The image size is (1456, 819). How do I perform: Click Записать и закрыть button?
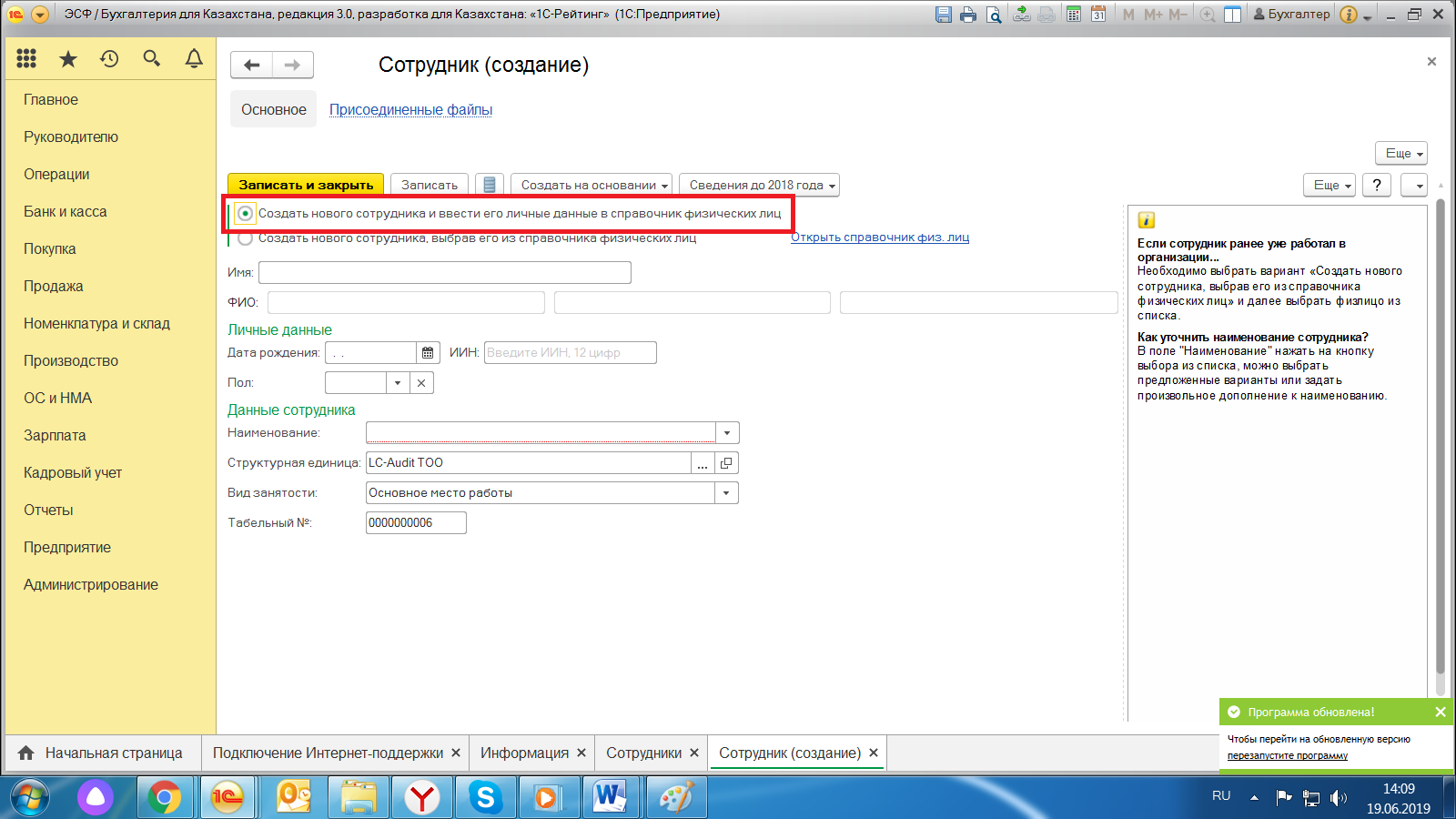click(x=306, y=185)
